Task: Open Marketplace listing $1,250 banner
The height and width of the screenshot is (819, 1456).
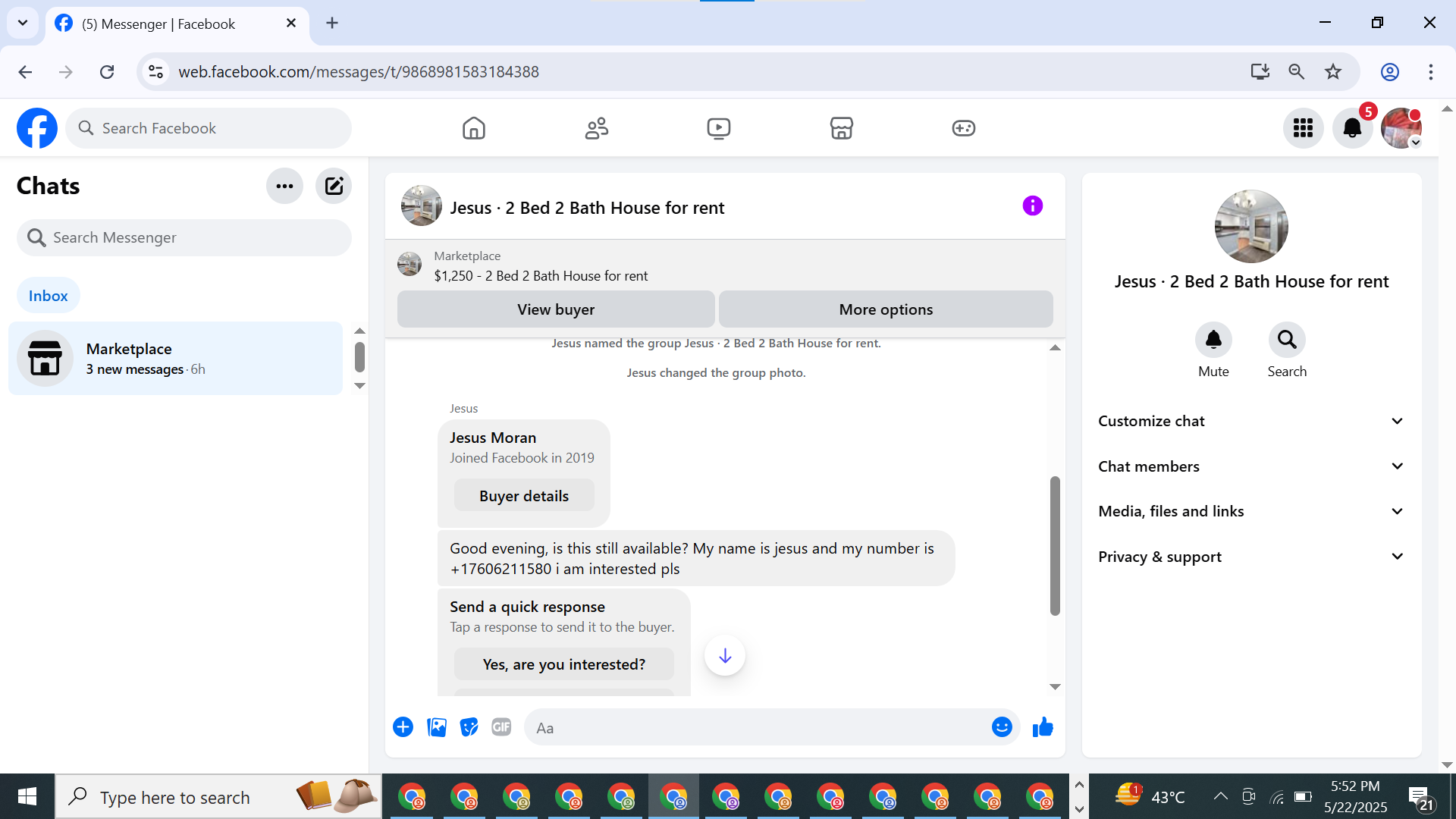Action: pyautogui.click(x=541, y=266)
